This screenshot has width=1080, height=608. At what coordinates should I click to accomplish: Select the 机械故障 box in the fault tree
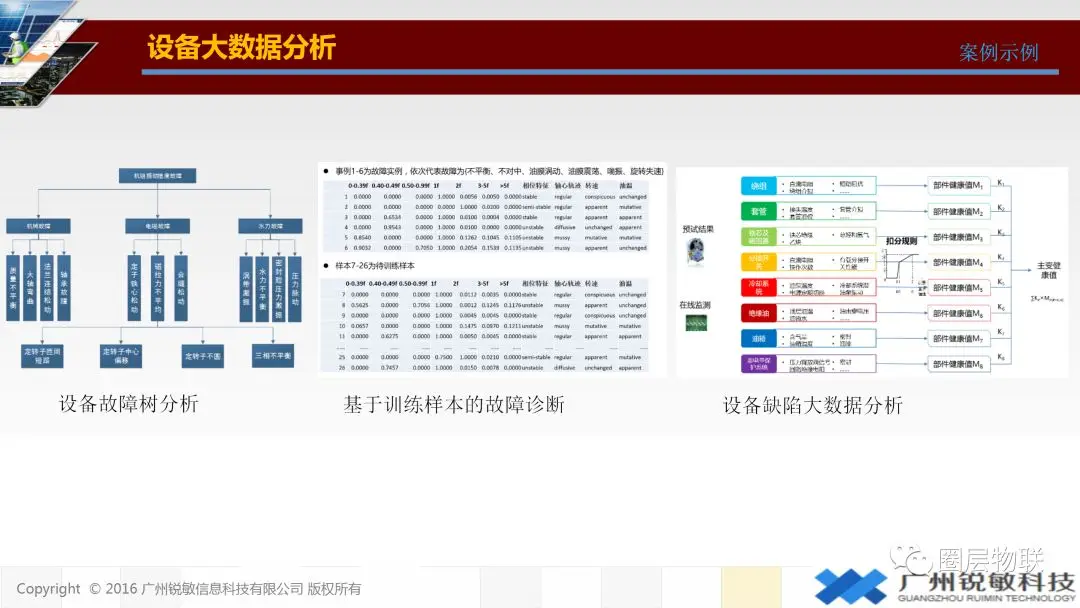pos(39,226)
